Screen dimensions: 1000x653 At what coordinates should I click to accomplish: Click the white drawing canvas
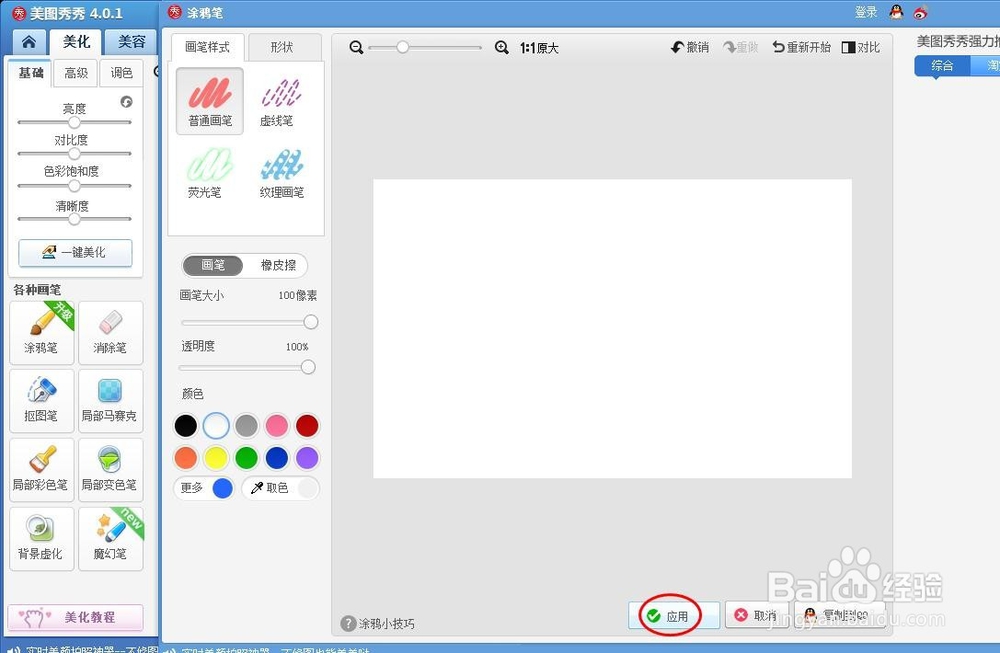(612, 328)
